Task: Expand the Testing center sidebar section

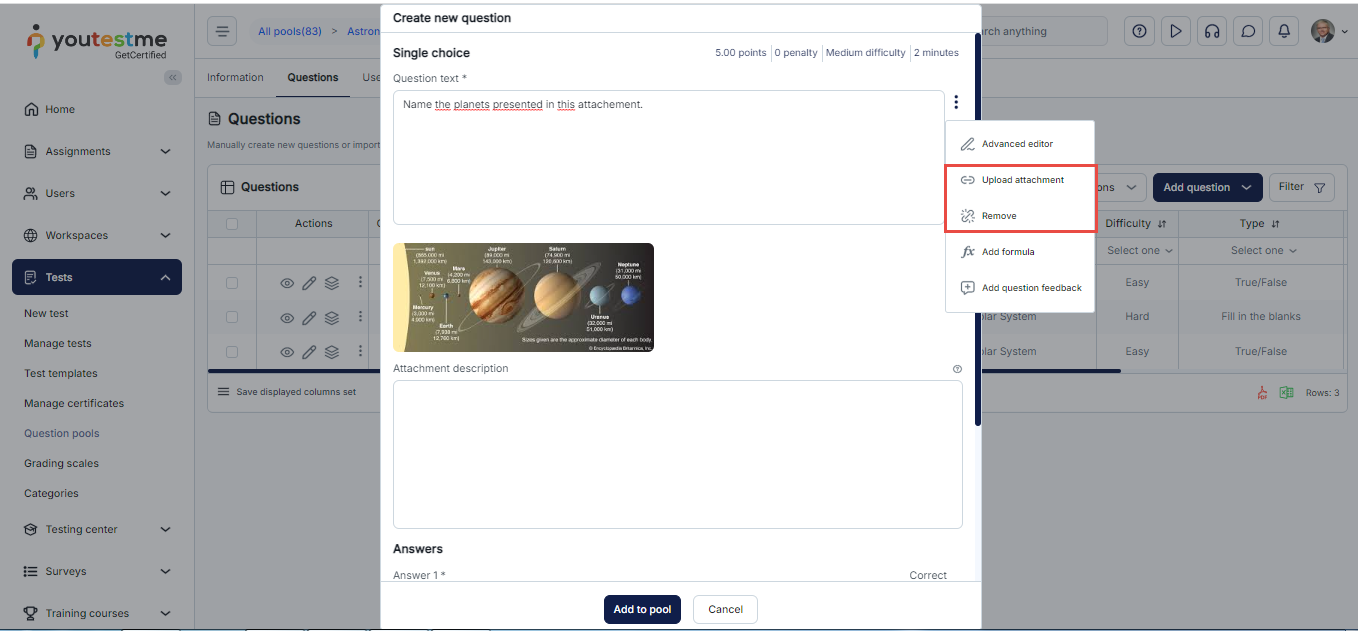Action: (x=97, y=529)
